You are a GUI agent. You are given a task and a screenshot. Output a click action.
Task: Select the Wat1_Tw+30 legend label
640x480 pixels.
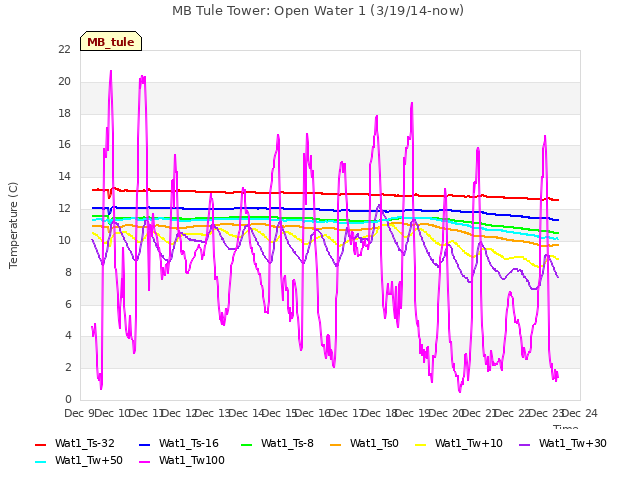(573, 443)
